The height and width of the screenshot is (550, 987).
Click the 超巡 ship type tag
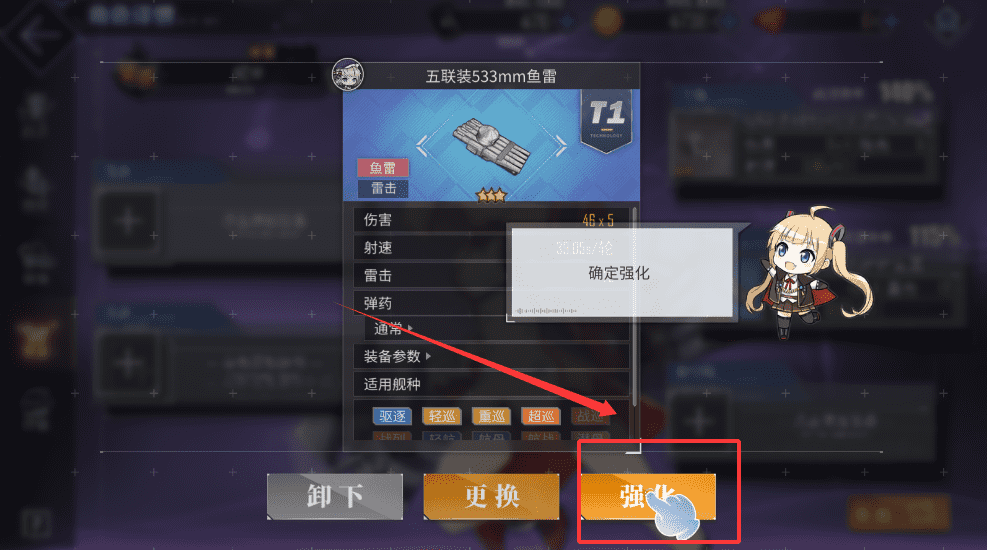[x=541, y=416]
